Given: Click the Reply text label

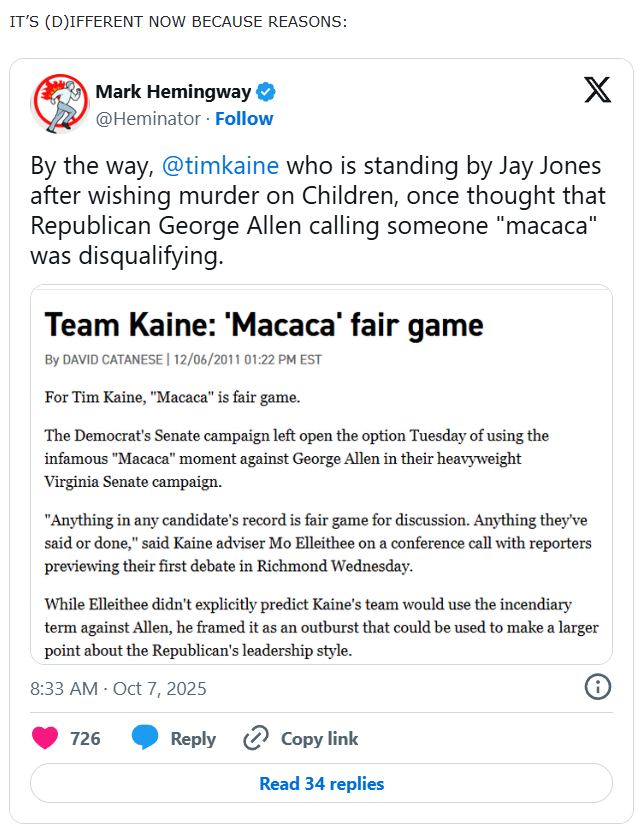Looking at the screenshot, I should [x=193, y=739].
